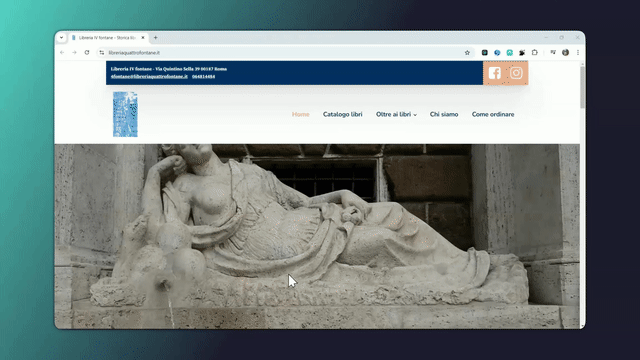Open the Come ordinare page
The height and width of the screenshot is (360, 640).
[x=493, y=114]
